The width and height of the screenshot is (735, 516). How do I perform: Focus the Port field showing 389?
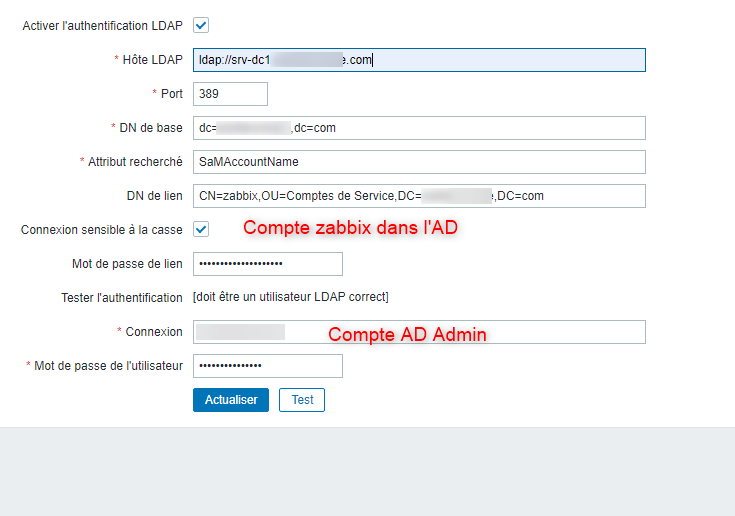pos(230,94)
